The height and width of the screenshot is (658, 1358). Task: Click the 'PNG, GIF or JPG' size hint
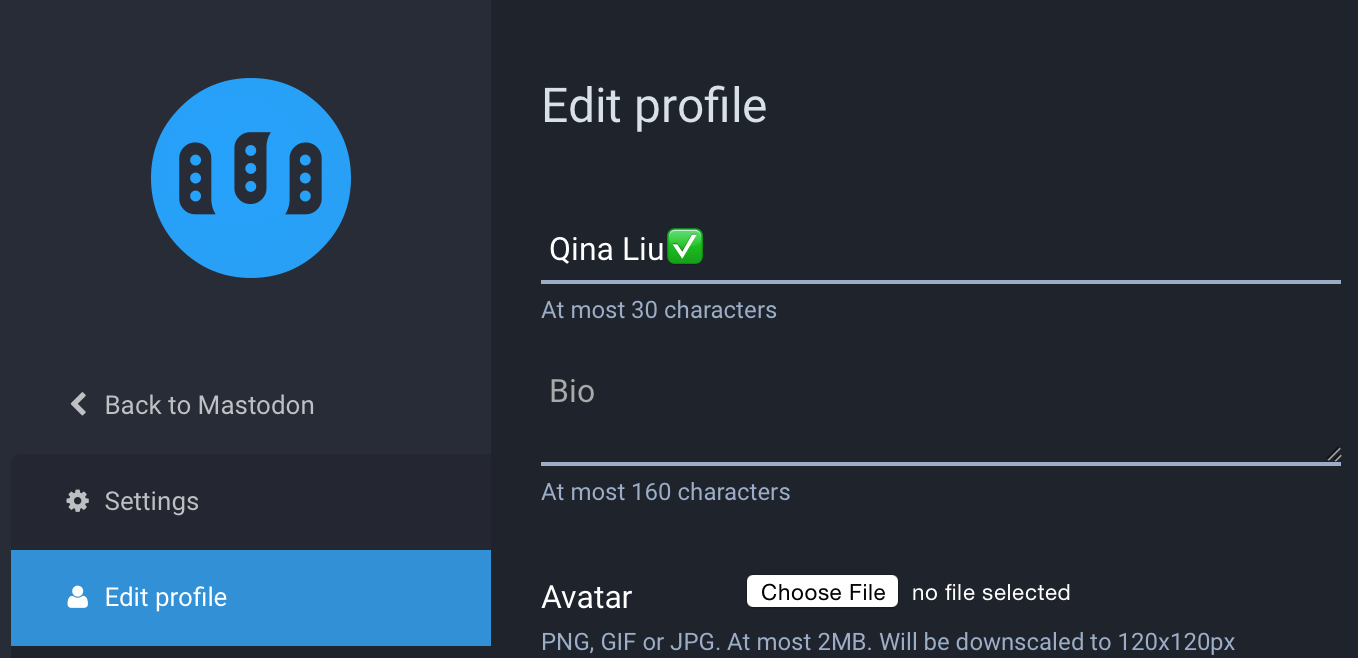coord(888,641)
